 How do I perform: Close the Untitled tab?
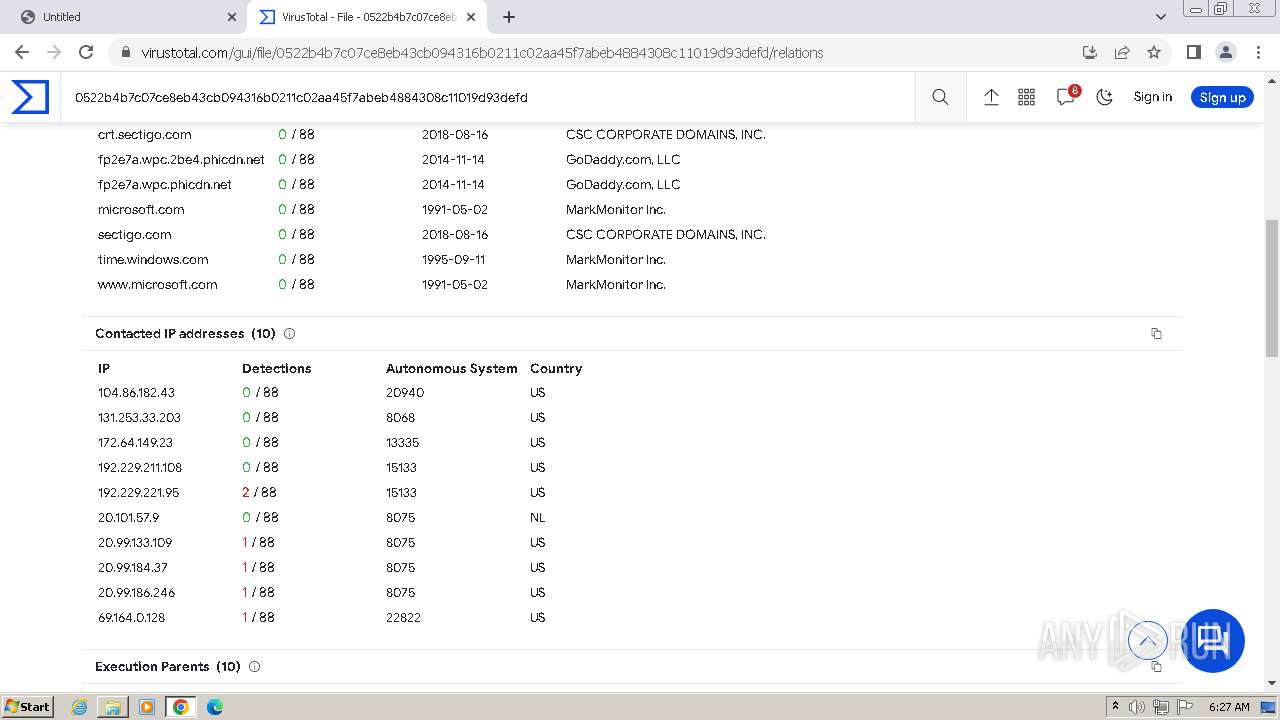pyautogui.click(x=232, y=17)
